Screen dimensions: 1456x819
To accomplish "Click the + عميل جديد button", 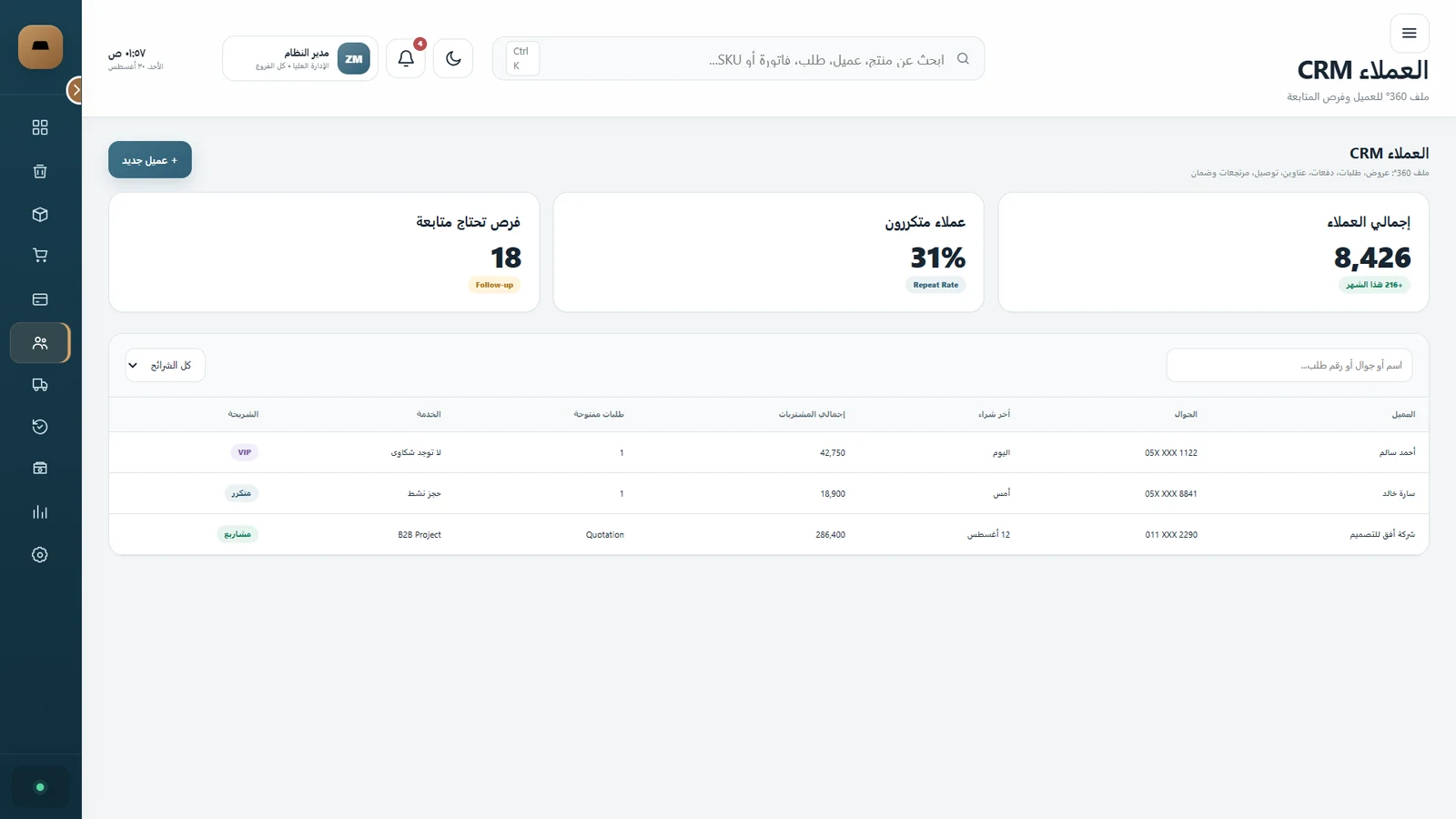I will point(150,160).
